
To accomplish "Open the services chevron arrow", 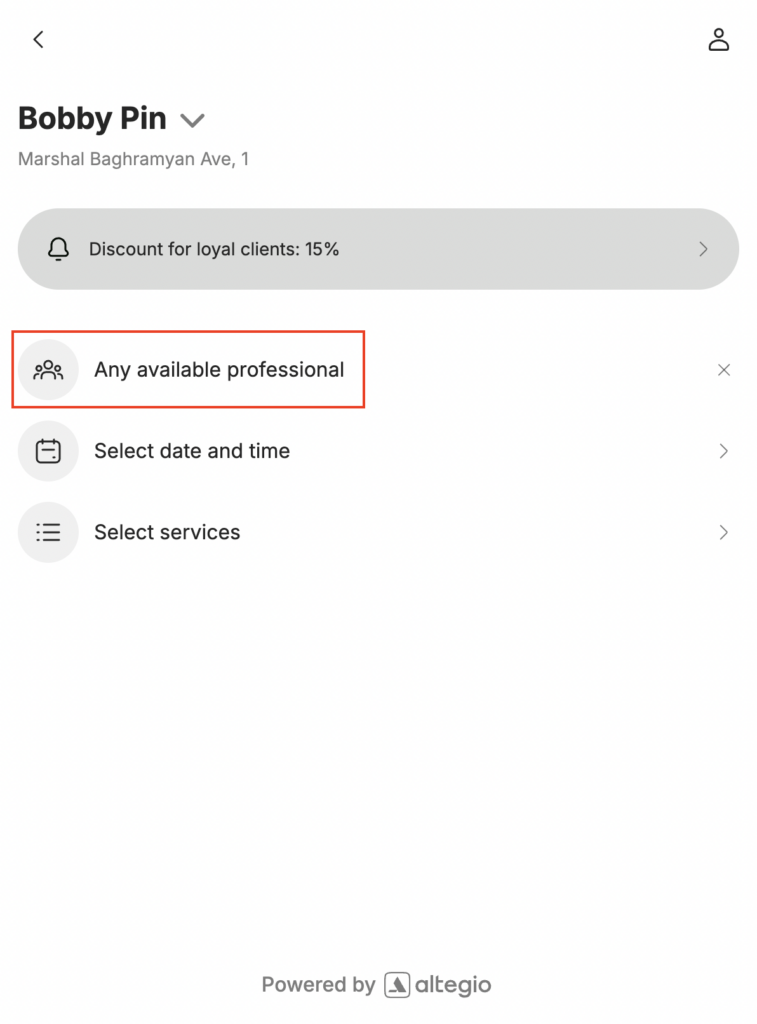I will 724,532.
